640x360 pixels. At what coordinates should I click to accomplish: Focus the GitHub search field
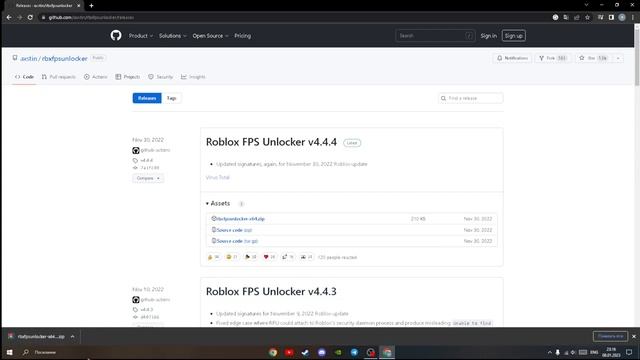pos(435,36)
